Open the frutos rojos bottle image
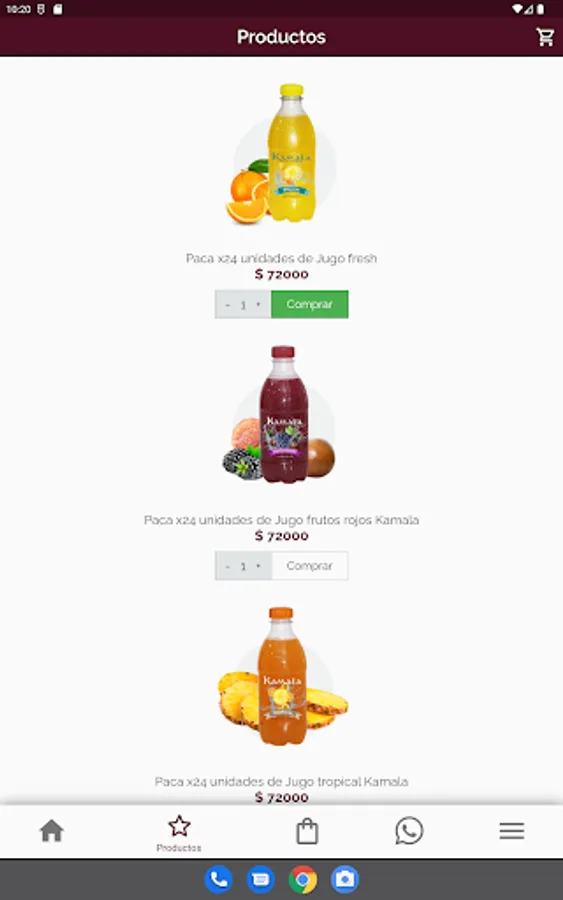This screenshot has height=900, width=563. (280, 414)
